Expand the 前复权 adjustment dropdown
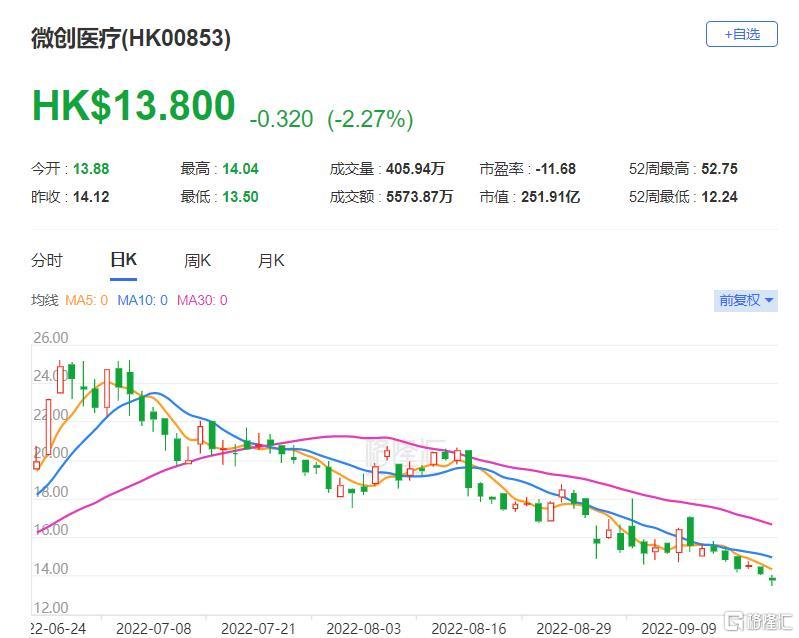The height and width of the screenshot is (638, 799). 747,300
